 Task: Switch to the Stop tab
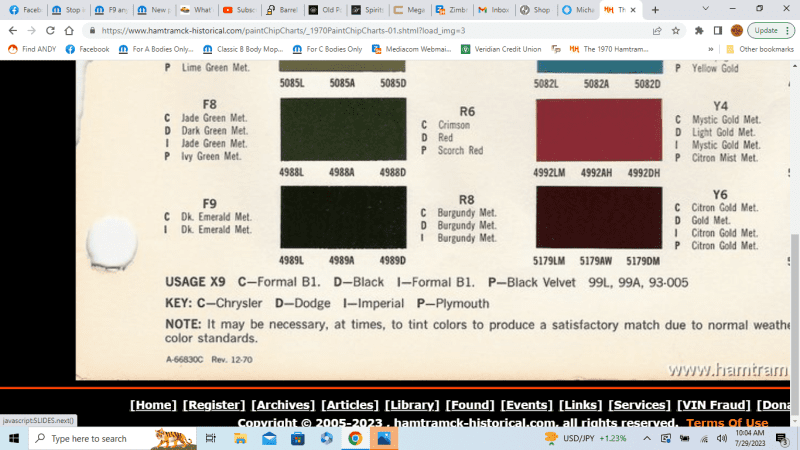tap(68, 10)
